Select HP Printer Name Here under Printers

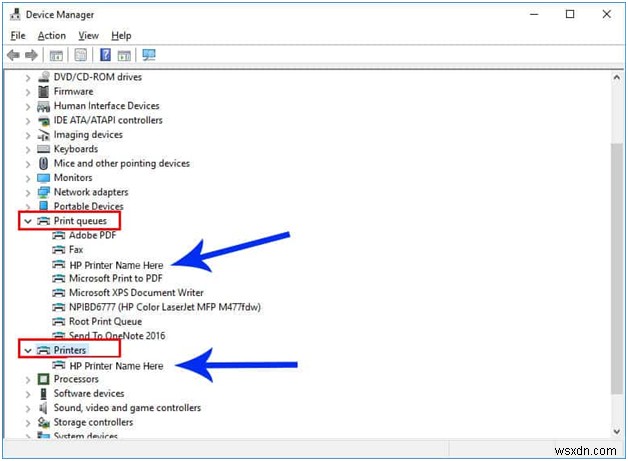pos(116,366)
